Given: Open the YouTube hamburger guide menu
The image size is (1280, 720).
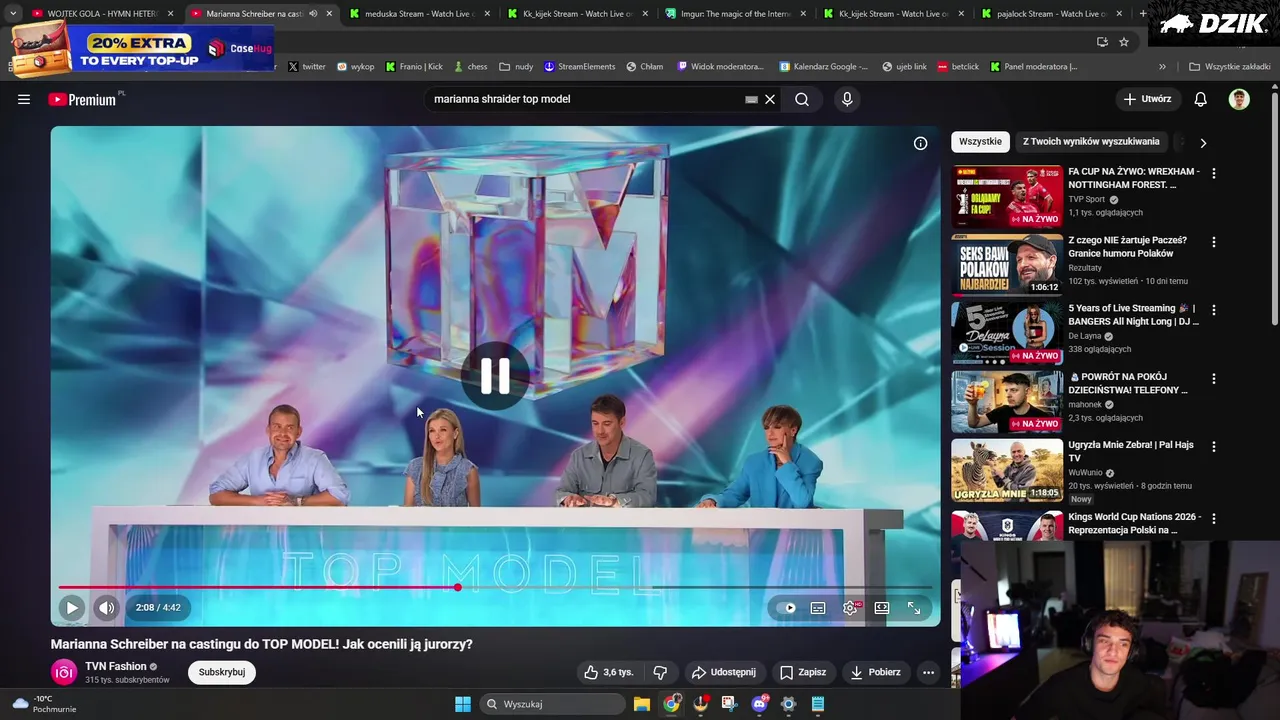Looking at the screenshot, I should (x=24, y=99).
